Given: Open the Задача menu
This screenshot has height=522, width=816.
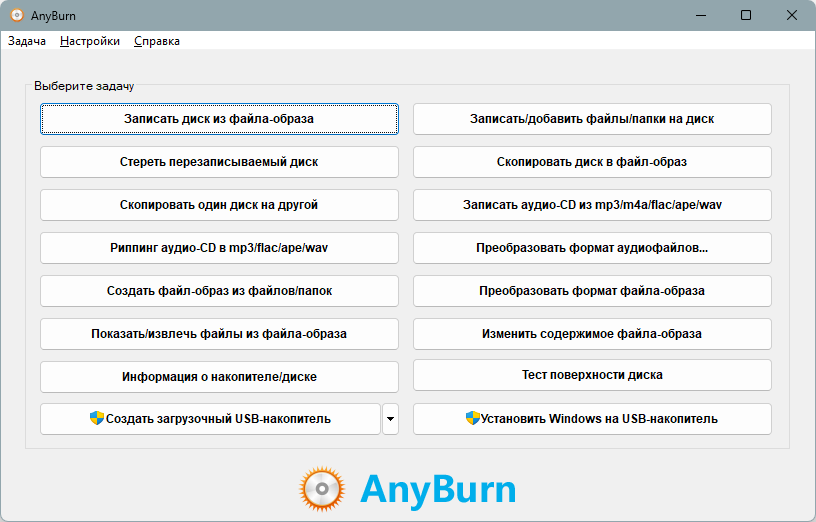Looking at the screenshot, I should [x=27, y=41].
